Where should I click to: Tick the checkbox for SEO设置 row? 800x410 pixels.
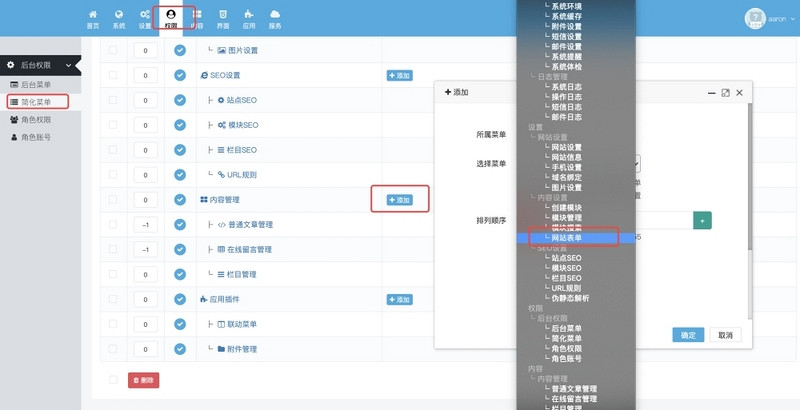point(113,75)
